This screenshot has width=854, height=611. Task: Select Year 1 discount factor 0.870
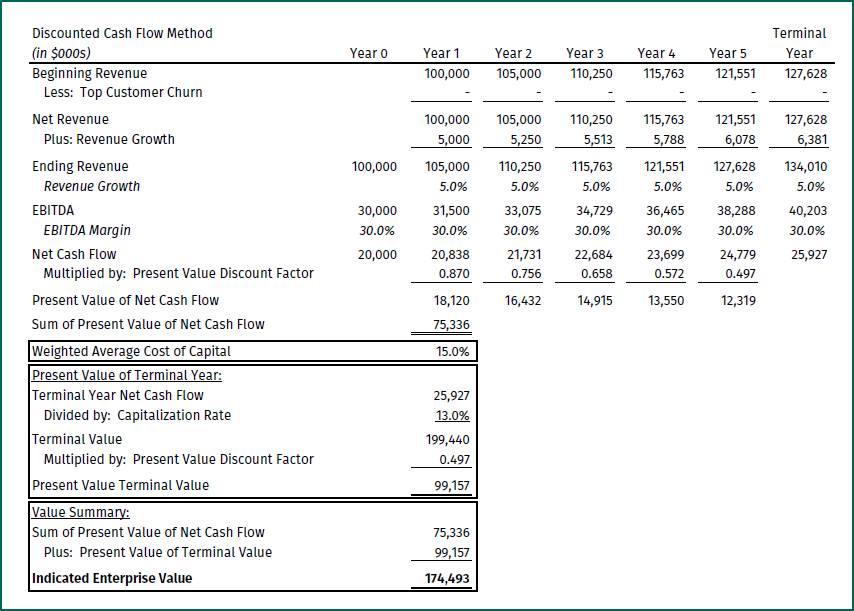coord(454,274)
